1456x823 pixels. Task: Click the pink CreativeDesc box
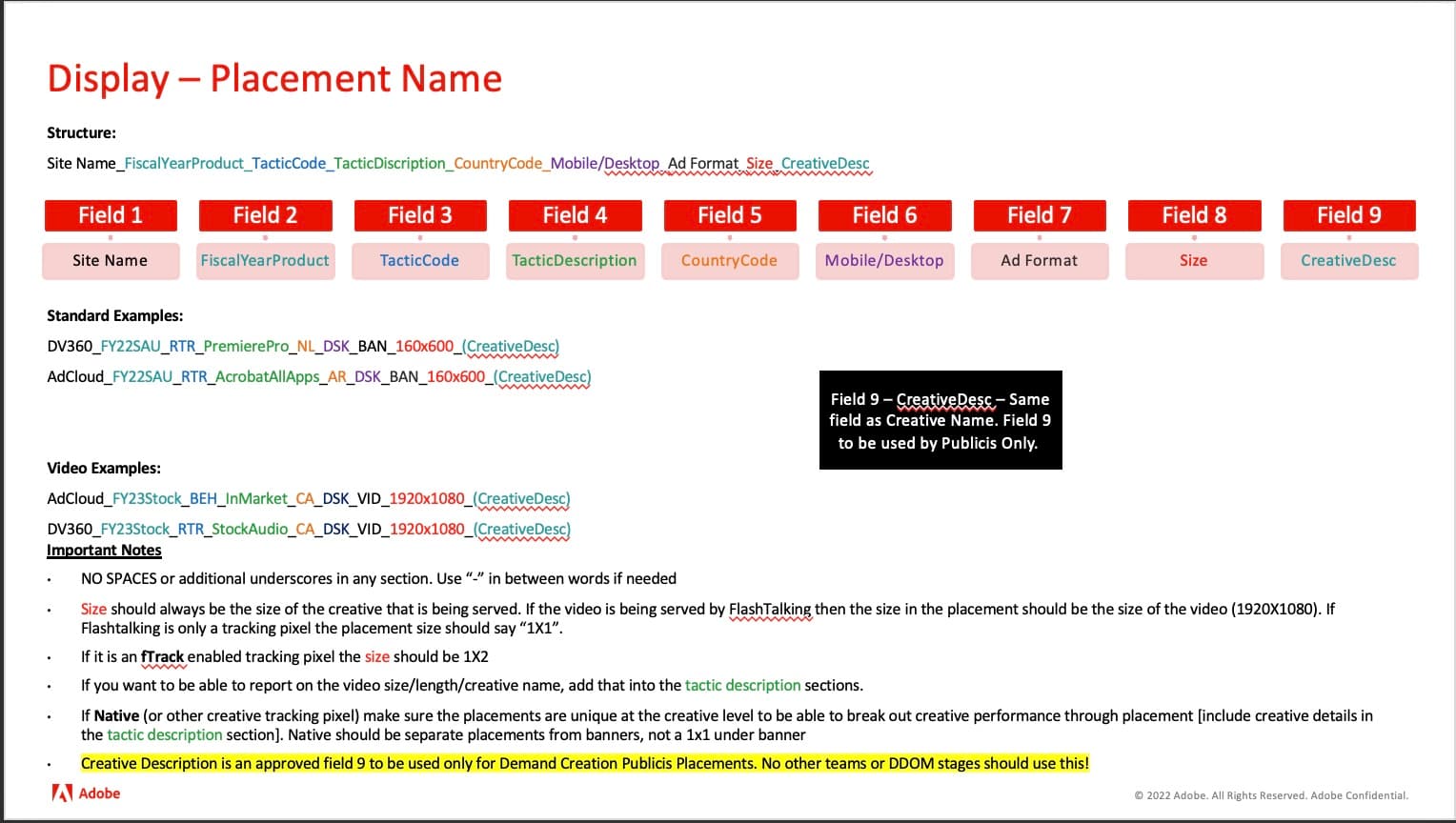pyautogui.click(x=1349, y=260)
